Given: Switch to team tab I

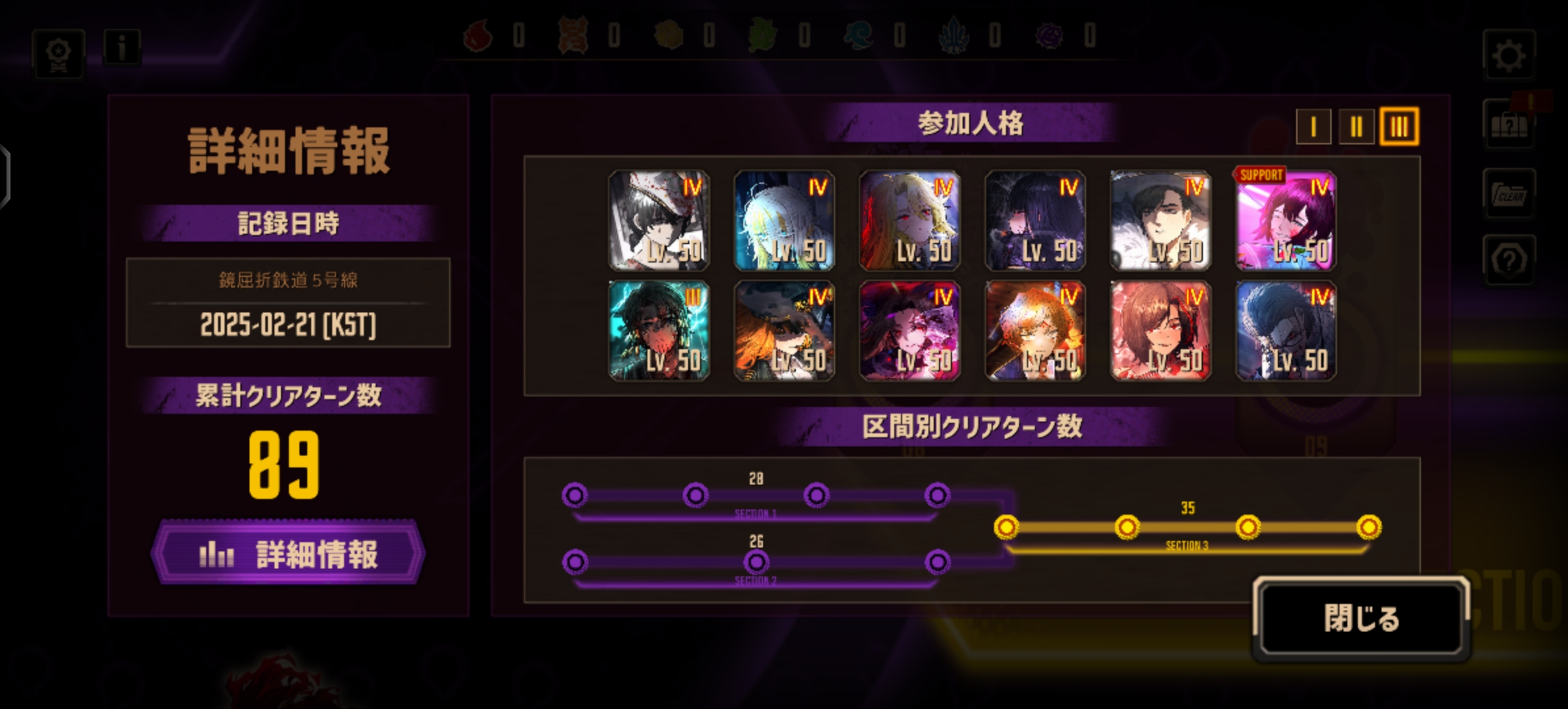Looking at the screenshot, I should click(x=1313, y=126).
